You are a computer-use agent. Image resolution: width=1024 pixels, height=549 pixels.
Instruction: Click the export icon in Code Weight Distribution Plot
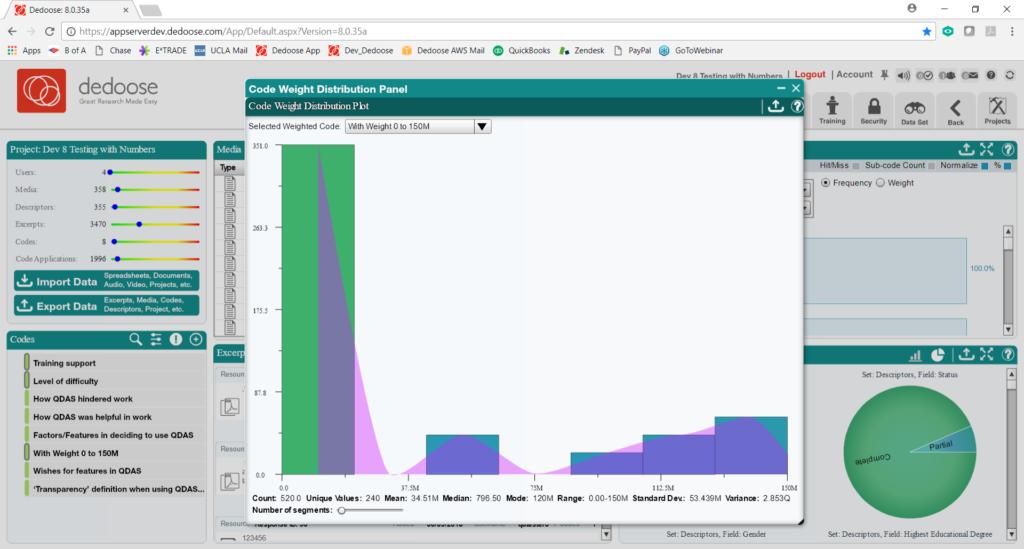click(775, 106)
